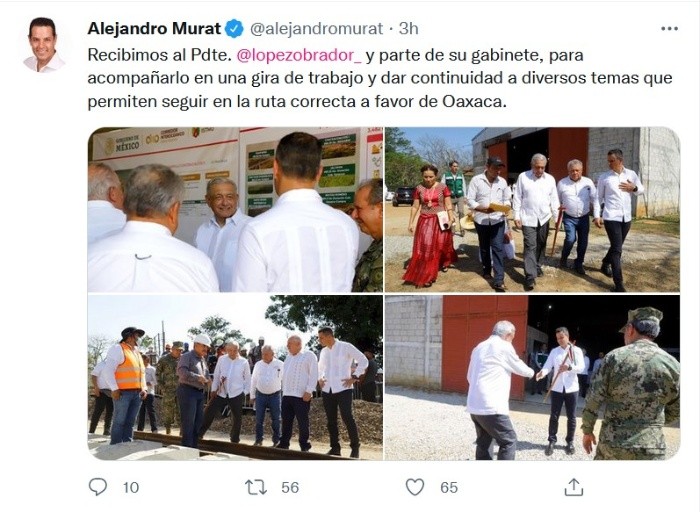The width and height of the screenshot is (700, 512).
Task: Open the bottom-left photo with orange vest worker
Action: click(x=235, y=377)
